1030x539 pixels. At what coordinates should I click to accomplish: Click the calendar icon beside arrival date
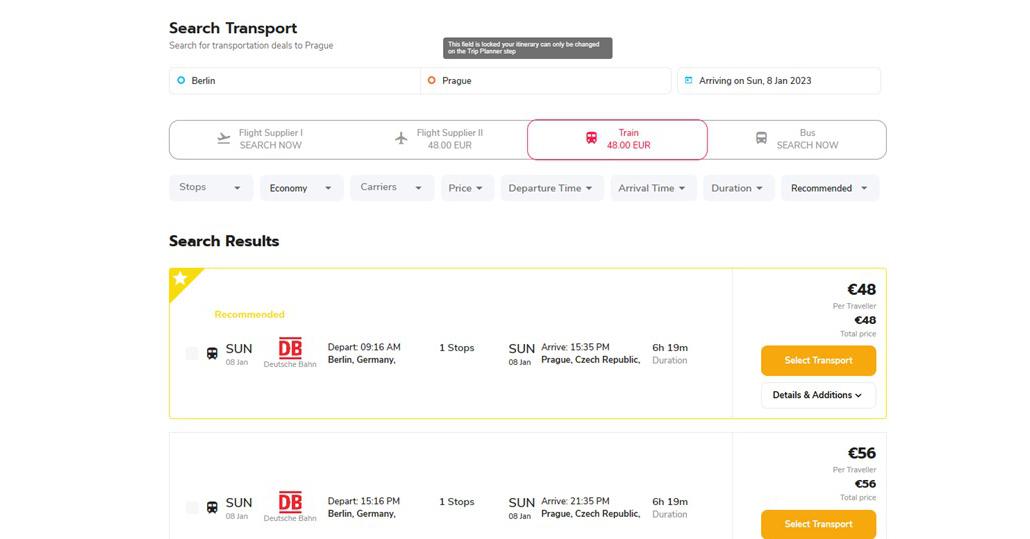point(688,80)
